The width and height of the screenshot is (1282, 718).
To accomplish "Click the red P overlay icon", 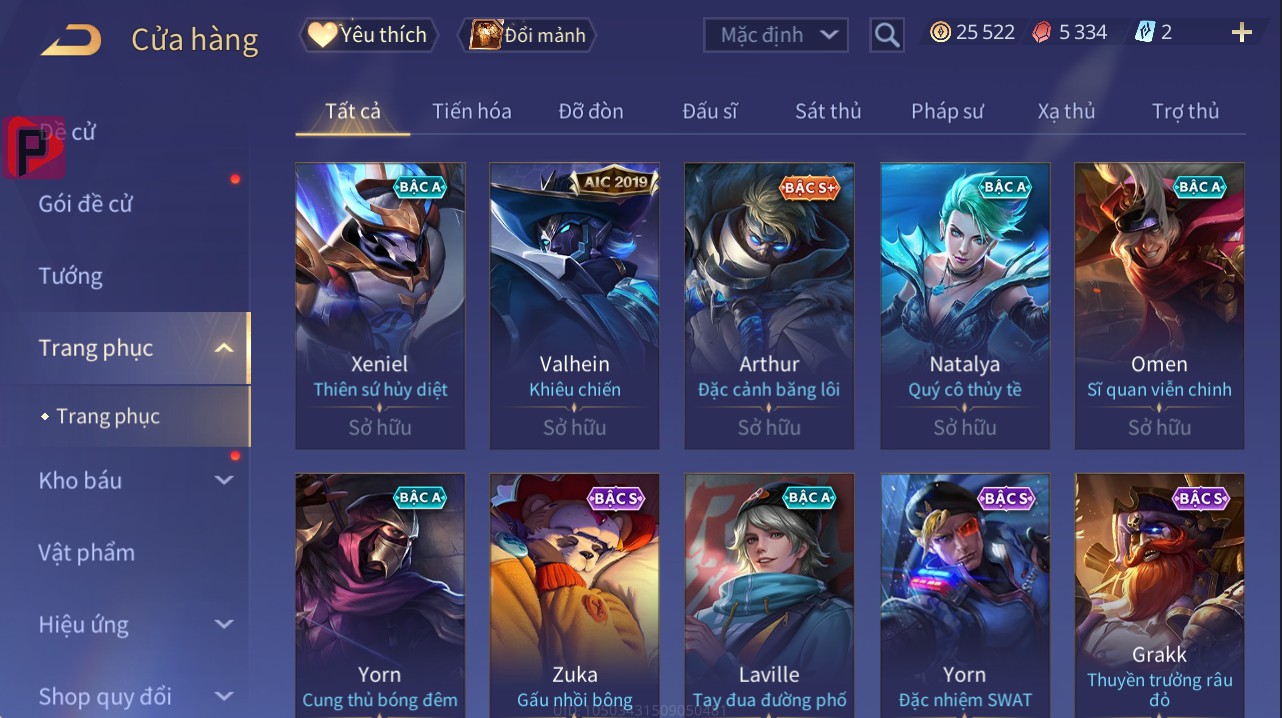I will coord(34,148).
